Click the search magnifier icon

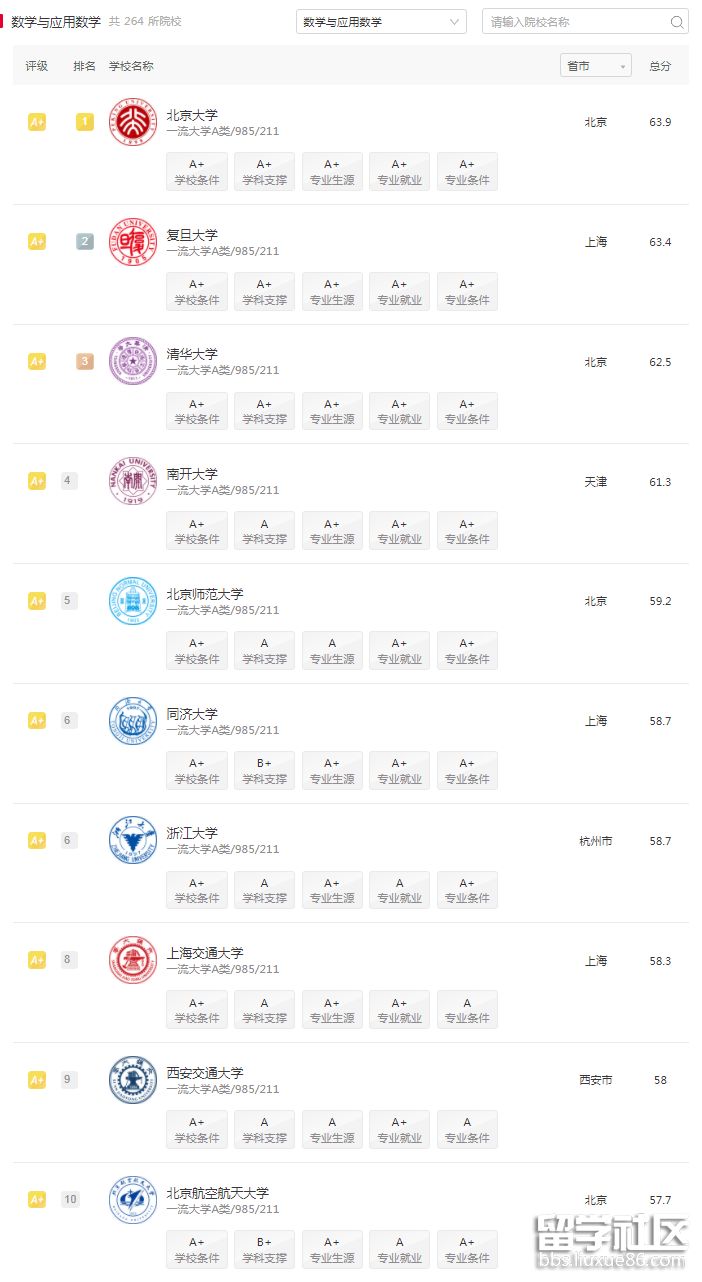click(x=677, y=22)
